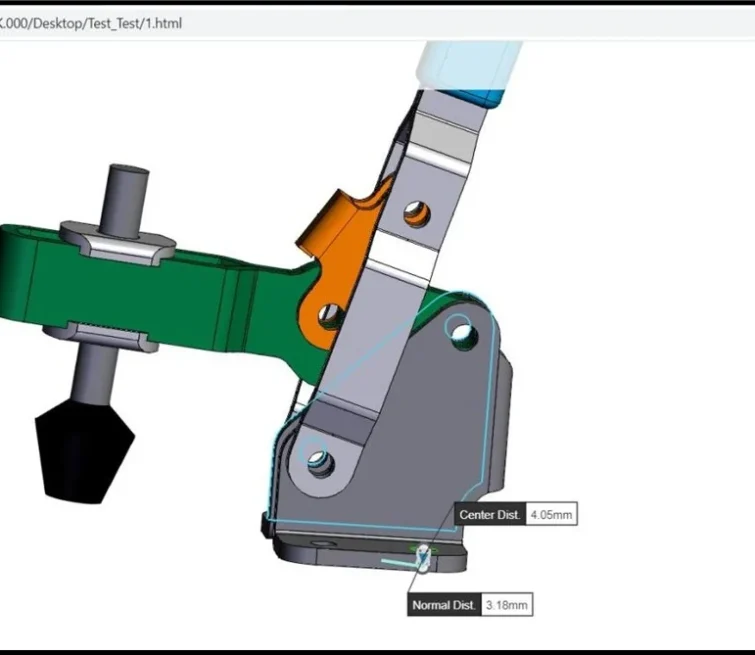The width and height of the screenshot is (755, 655).
Task: Select the light blue handle grip
Action: click(469, 70)
